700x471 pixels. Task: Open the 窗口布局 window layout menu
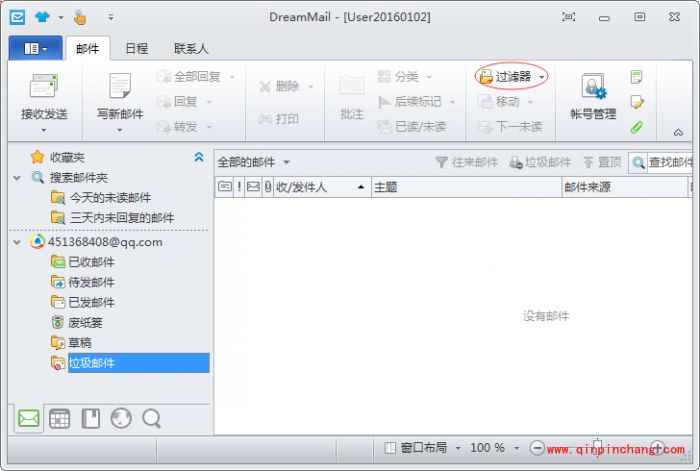[x=423, y=447]
